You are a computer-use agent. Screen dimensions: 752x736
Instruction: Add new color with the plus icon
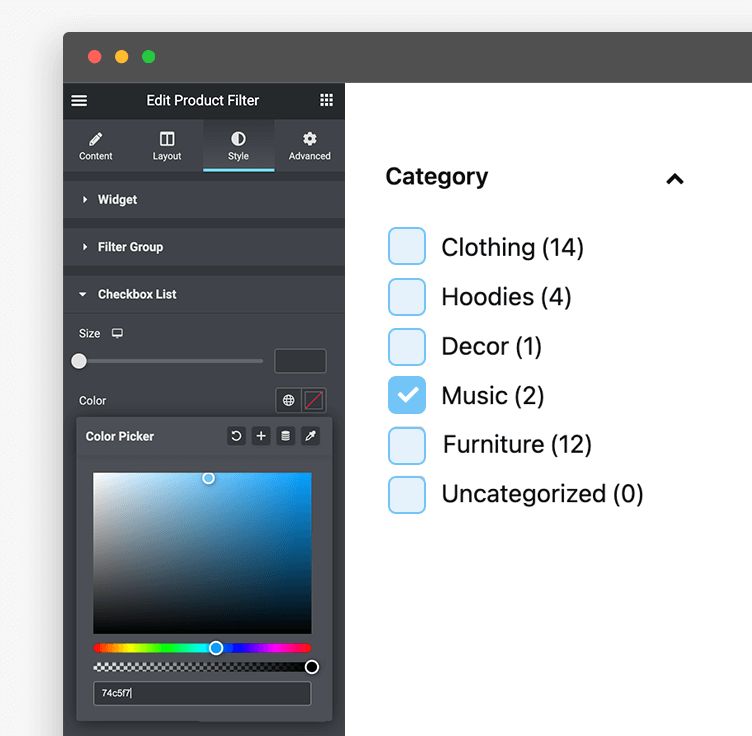261,436
